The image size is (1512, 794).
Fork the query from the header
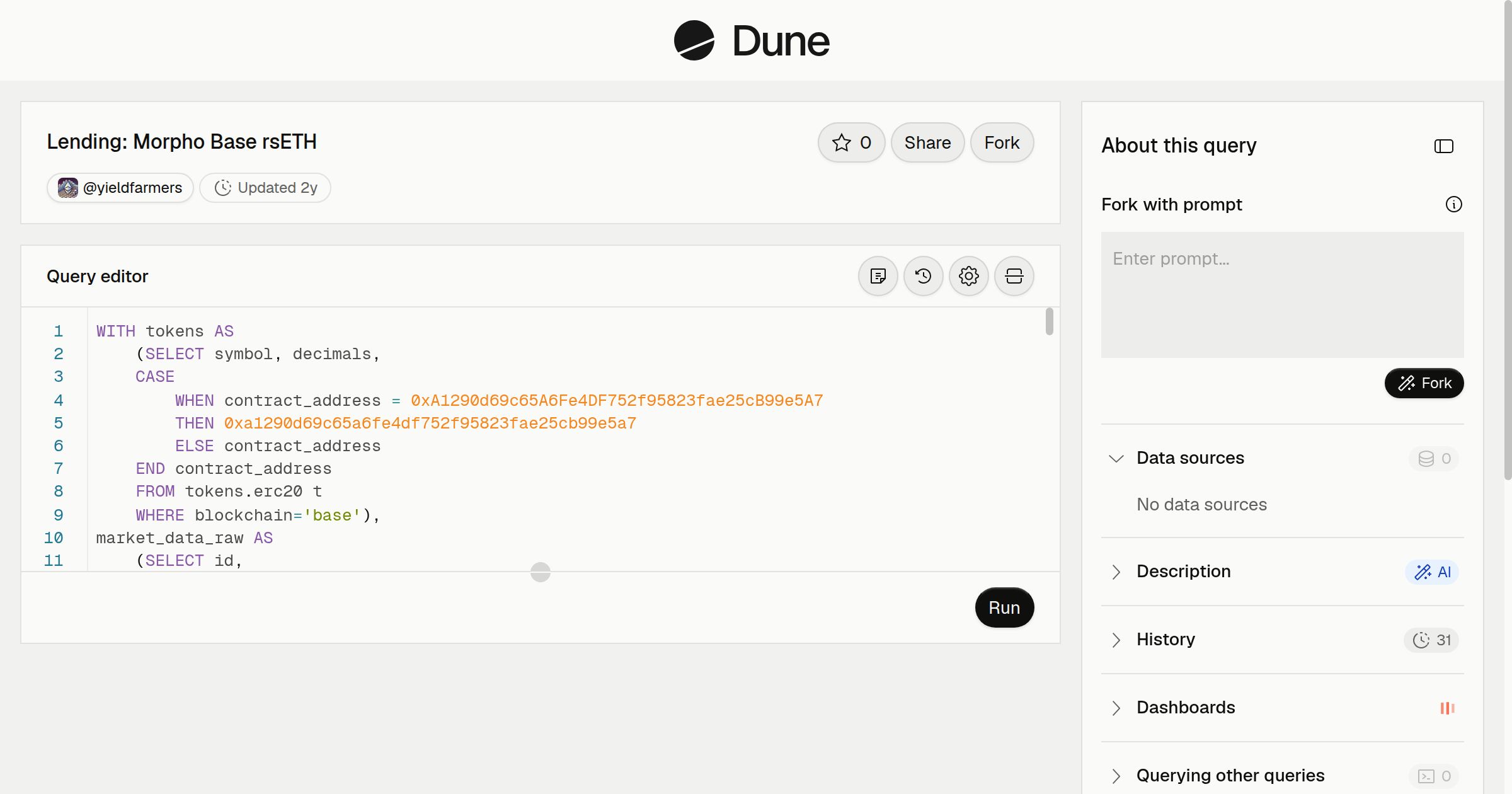tap(1002, 142)
